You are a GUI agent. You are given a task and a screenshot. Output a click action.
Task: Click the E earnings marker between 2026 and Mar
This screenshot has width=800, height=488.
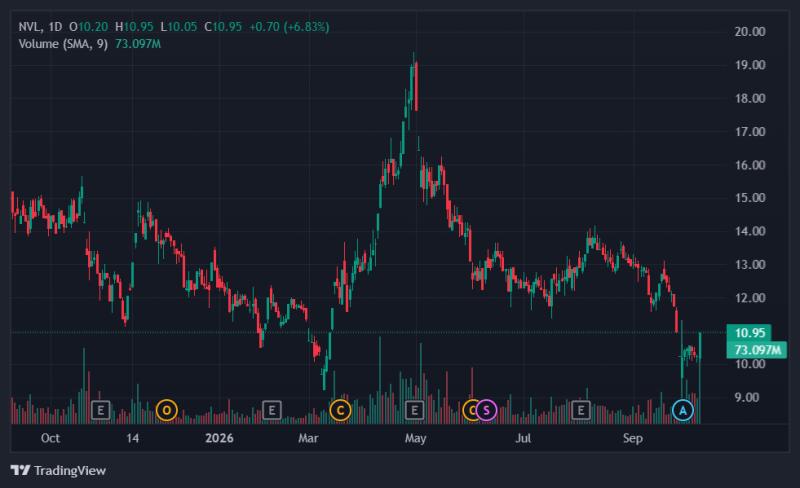[272, 410]
